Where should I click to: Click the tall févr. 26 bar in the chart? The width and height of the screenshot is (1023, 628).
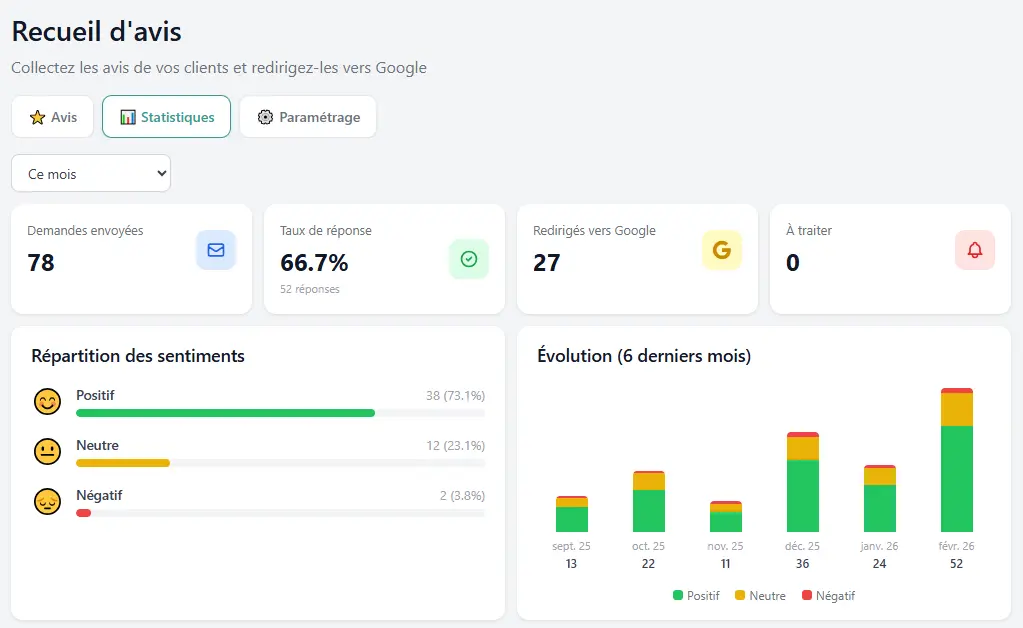(956, 460)
